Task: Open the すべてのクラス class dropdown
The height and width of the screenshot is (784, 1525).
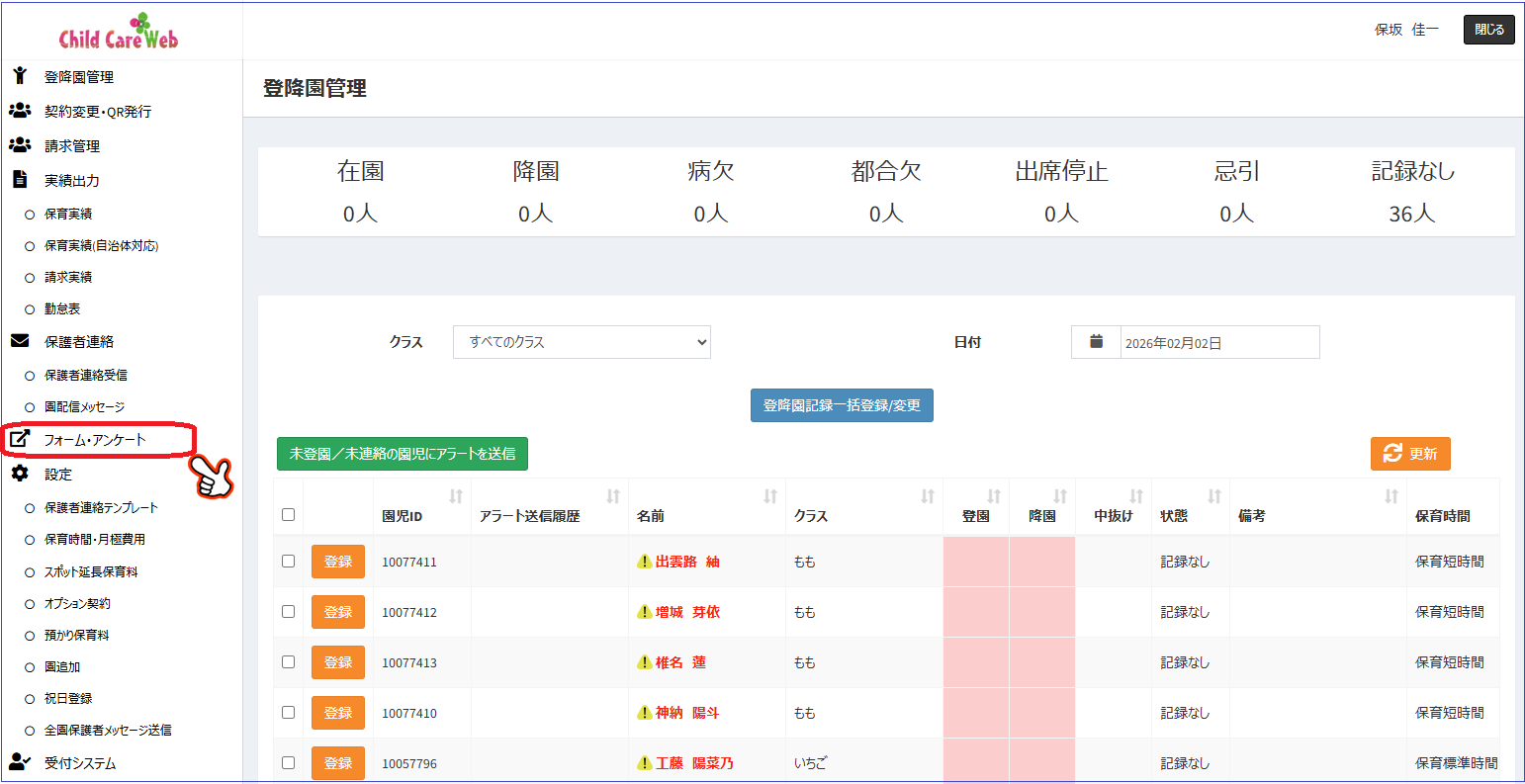Action: point(582,342)
